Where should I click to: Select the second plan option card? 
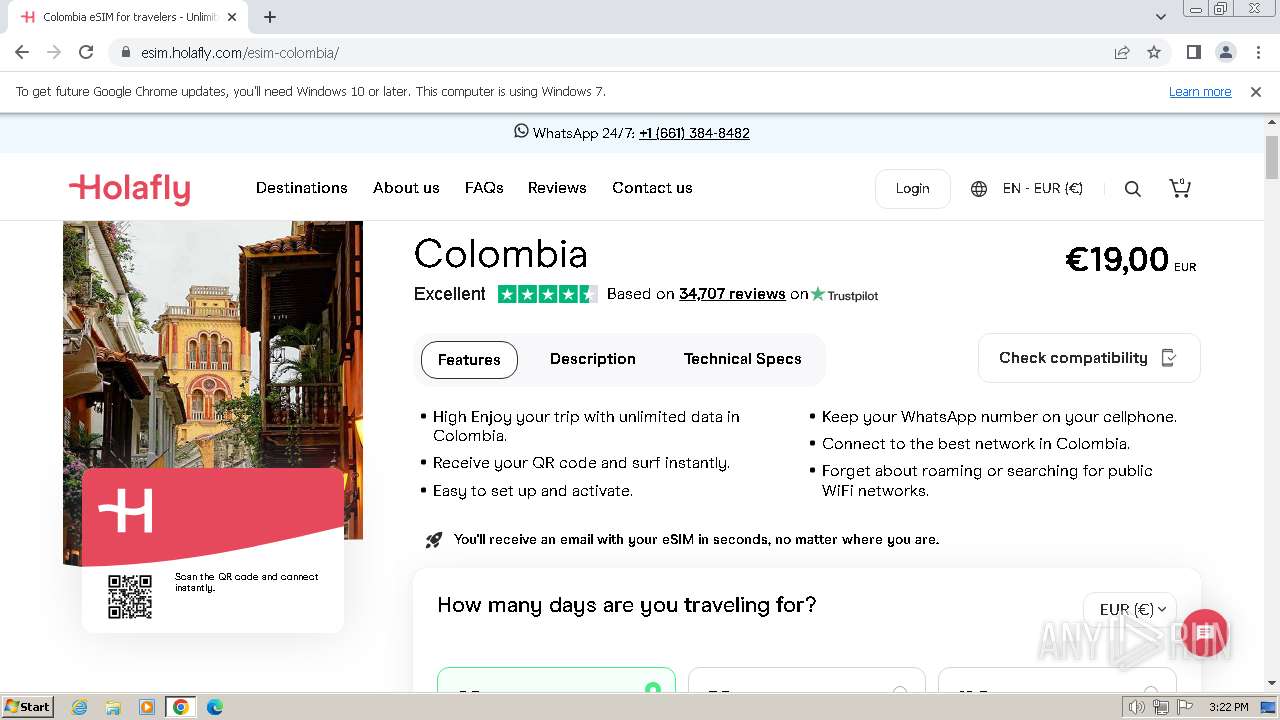coord(806,680)
